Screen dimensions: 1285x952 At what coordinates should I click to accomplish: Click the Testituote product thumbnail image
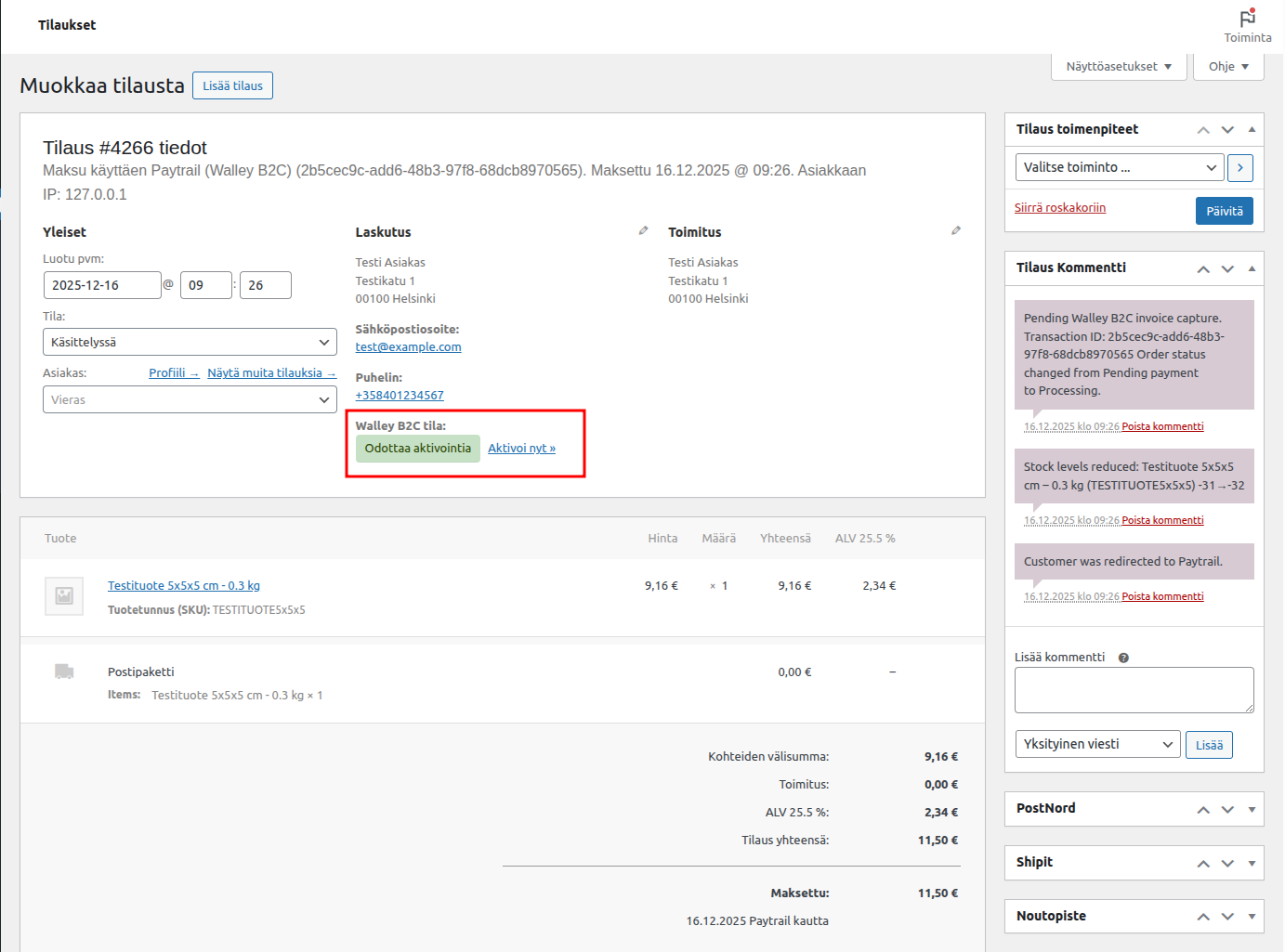[64, 596]
